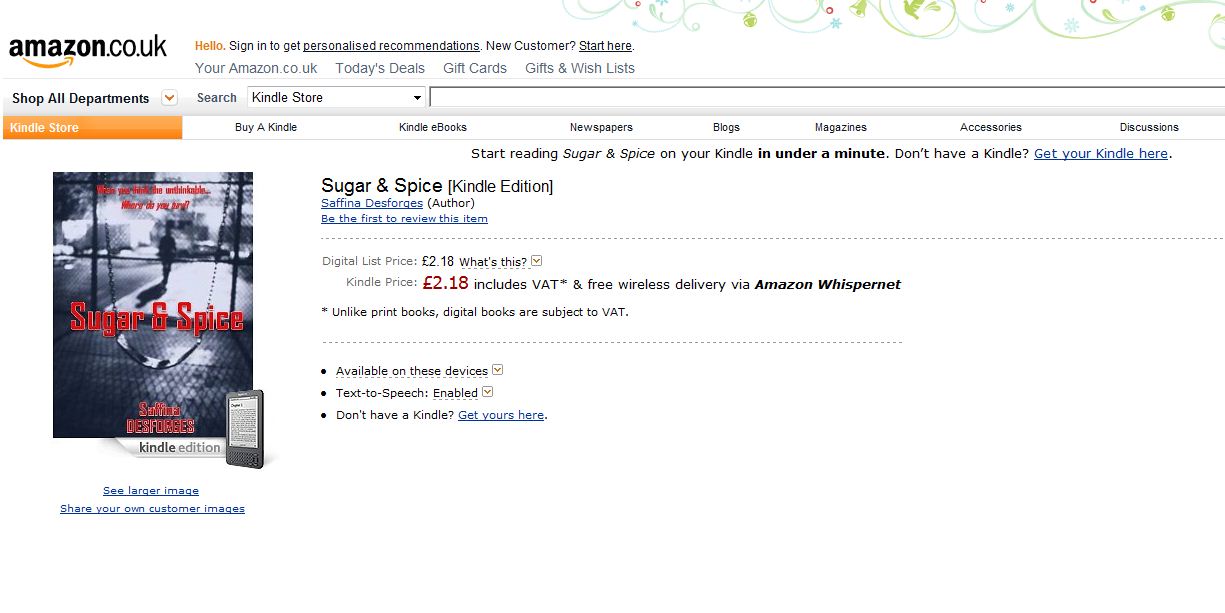Click the search text field
Image resolution: width=1225 pixels, height=613 pixels.
point(826,97)
